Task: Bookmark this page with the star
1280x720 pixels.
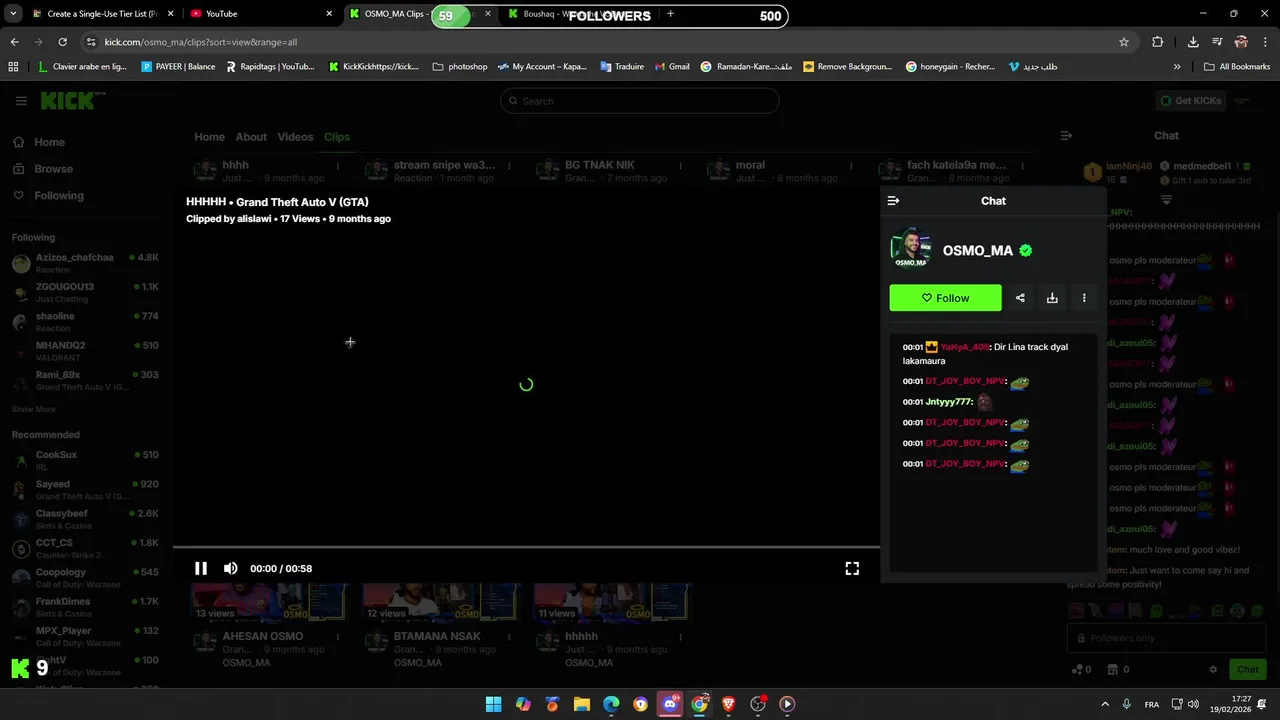Action: tap(1124, 42)
